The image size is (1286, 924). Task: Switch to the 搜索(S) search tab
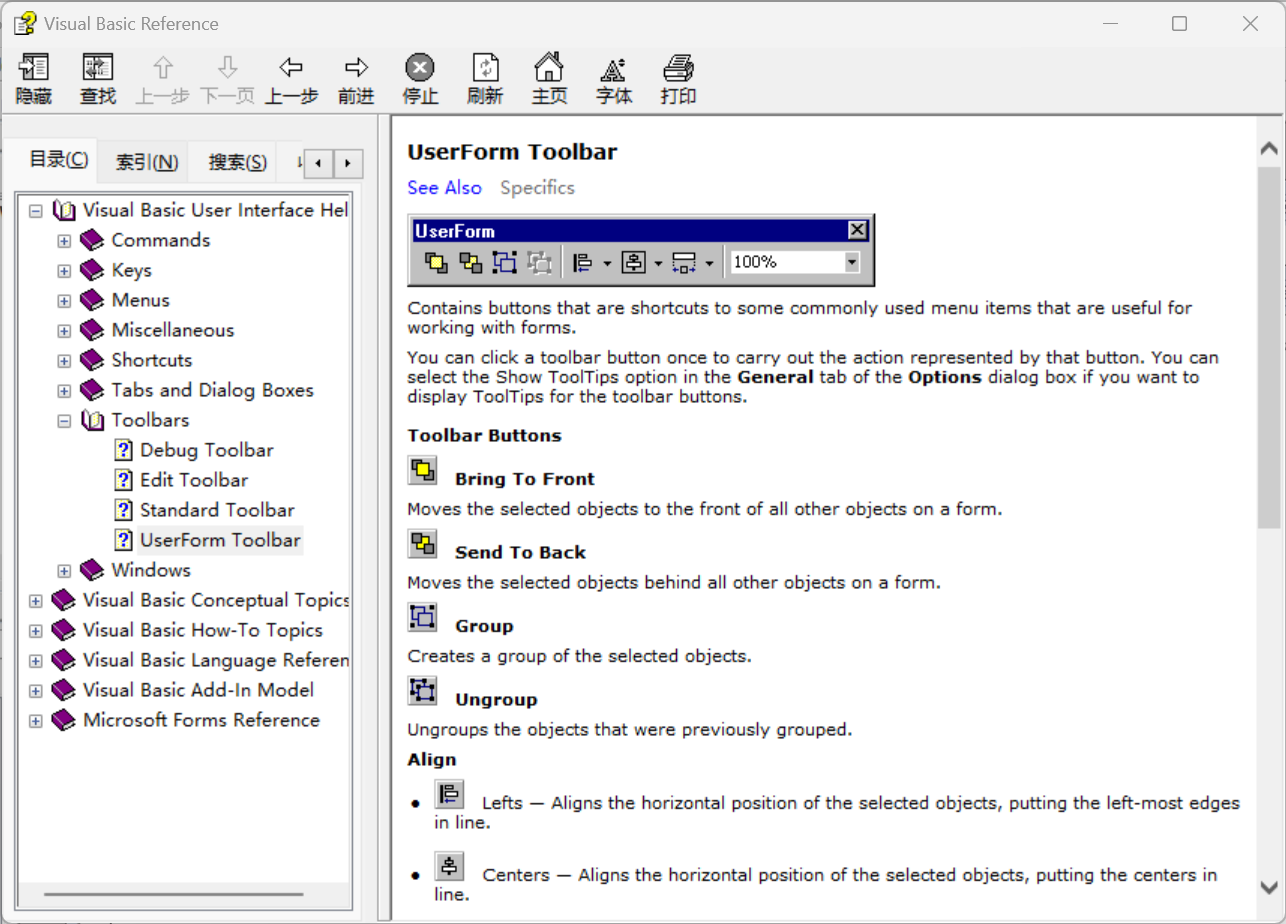(238, 162)
